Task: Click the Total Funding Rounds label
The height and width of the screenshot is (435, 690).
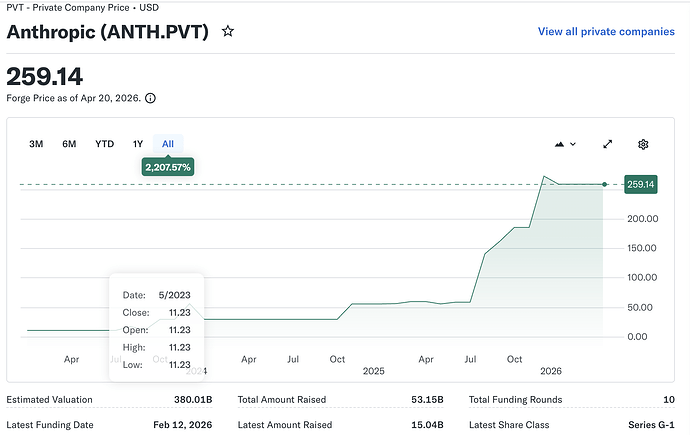Action: coord(515,400)
